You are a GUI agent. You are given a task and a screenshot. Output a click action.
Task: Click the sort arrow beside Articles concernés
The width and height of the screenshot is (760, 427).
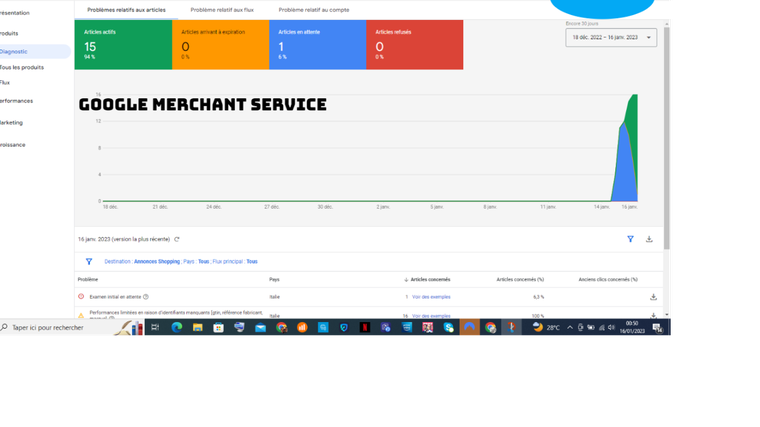406,280
